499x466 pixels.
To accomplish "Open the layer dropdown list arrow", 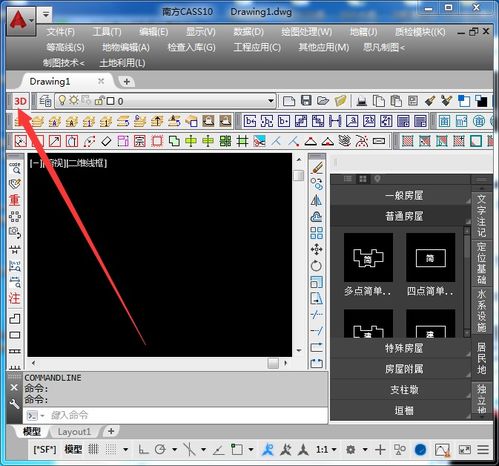I will [271, 101].
